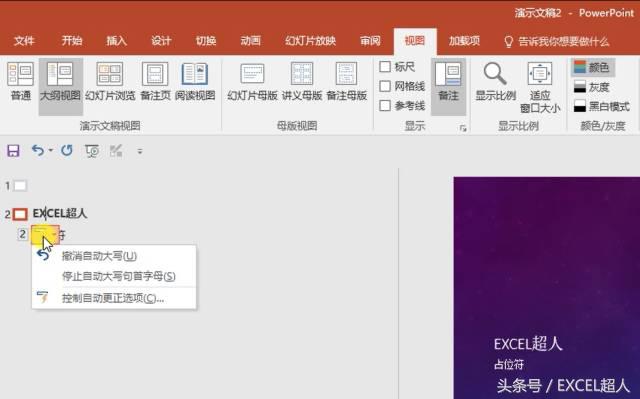Open the Design (设计) tab
The height and width of the screenshot is (399, 640).
point(161,41)
